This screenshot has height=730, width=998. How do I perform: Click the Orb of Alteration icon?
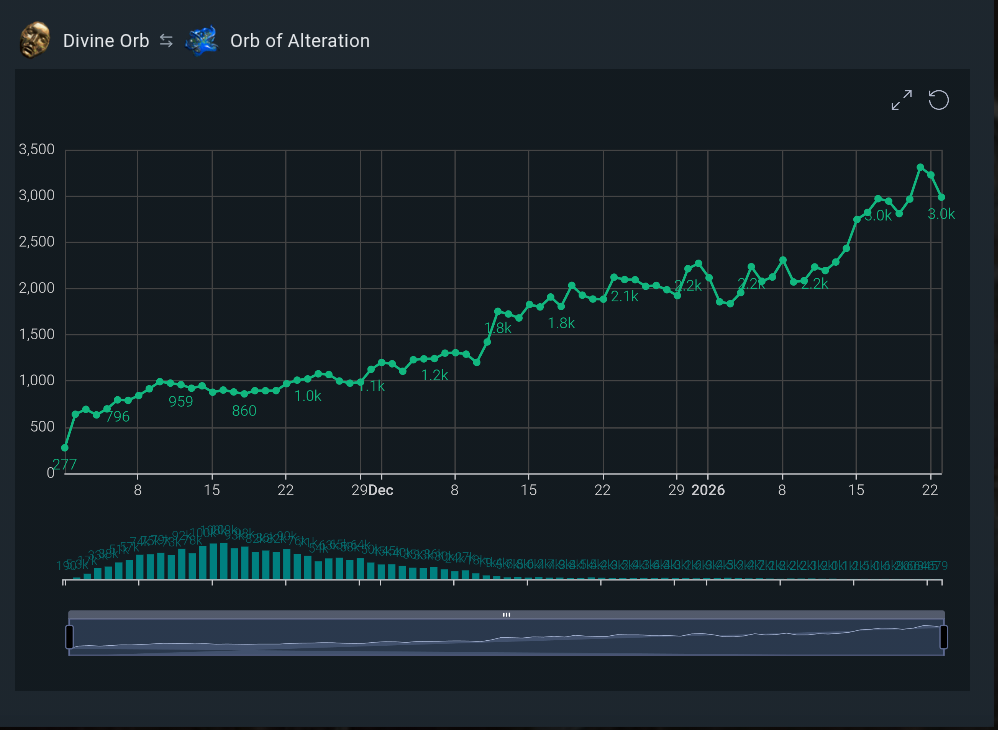click(x=202, y=41)
